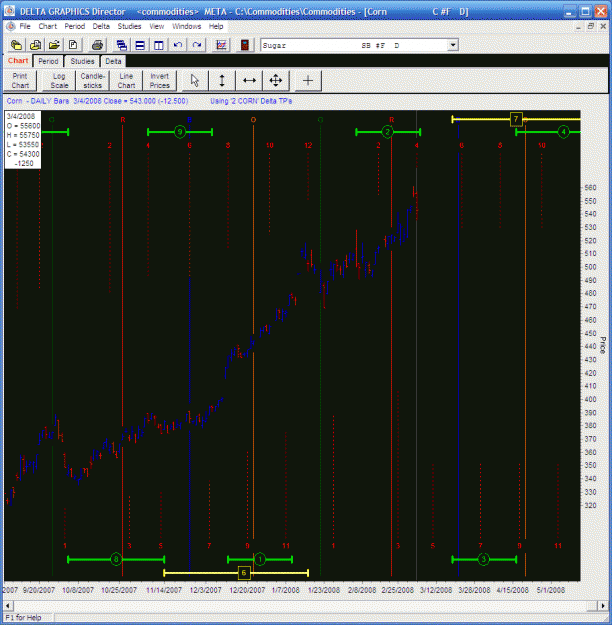Click the 500 price axis label
The height and width of the screenshot is (625, 612).
tap(590, 267)
